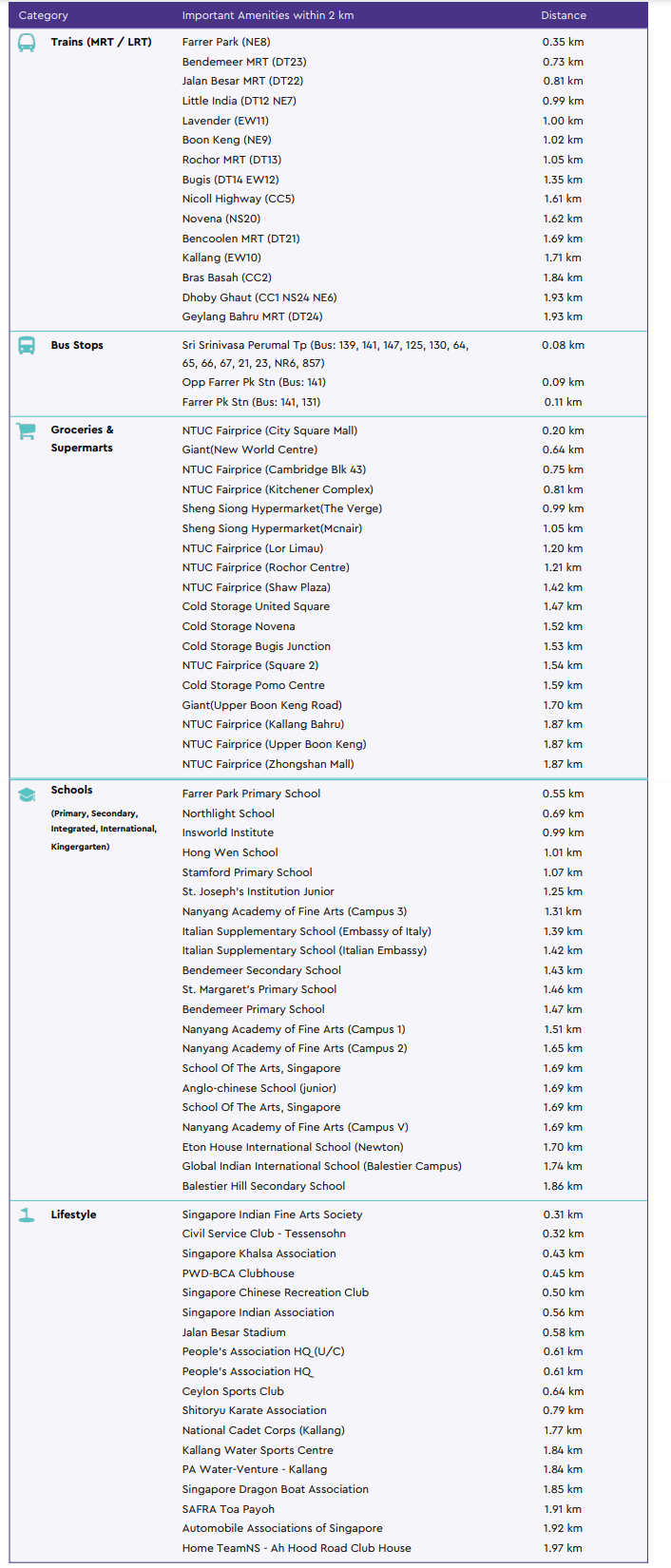Select Bugis (DT14 EW12) entry
The height and width of the screenshot is (1568, 671).
click(x=230, y=180)
